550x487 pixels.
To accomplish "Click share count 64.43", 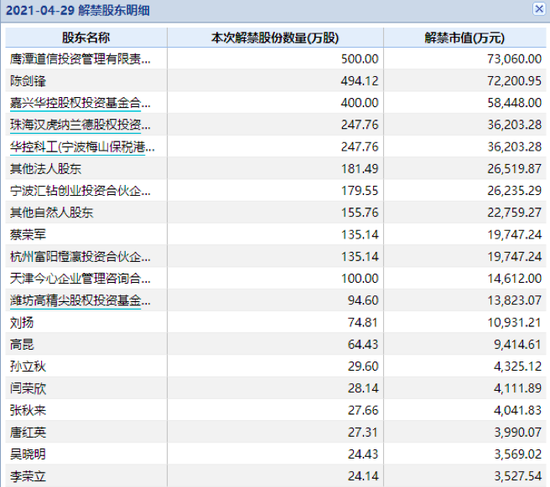I will [x=363, y=345].
